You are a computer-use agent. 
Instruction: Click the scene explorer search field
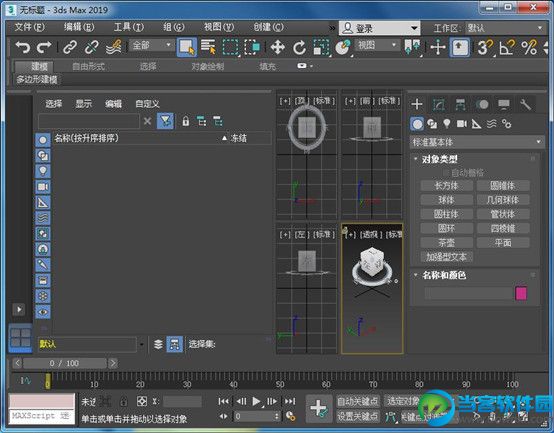pos(89,121)
